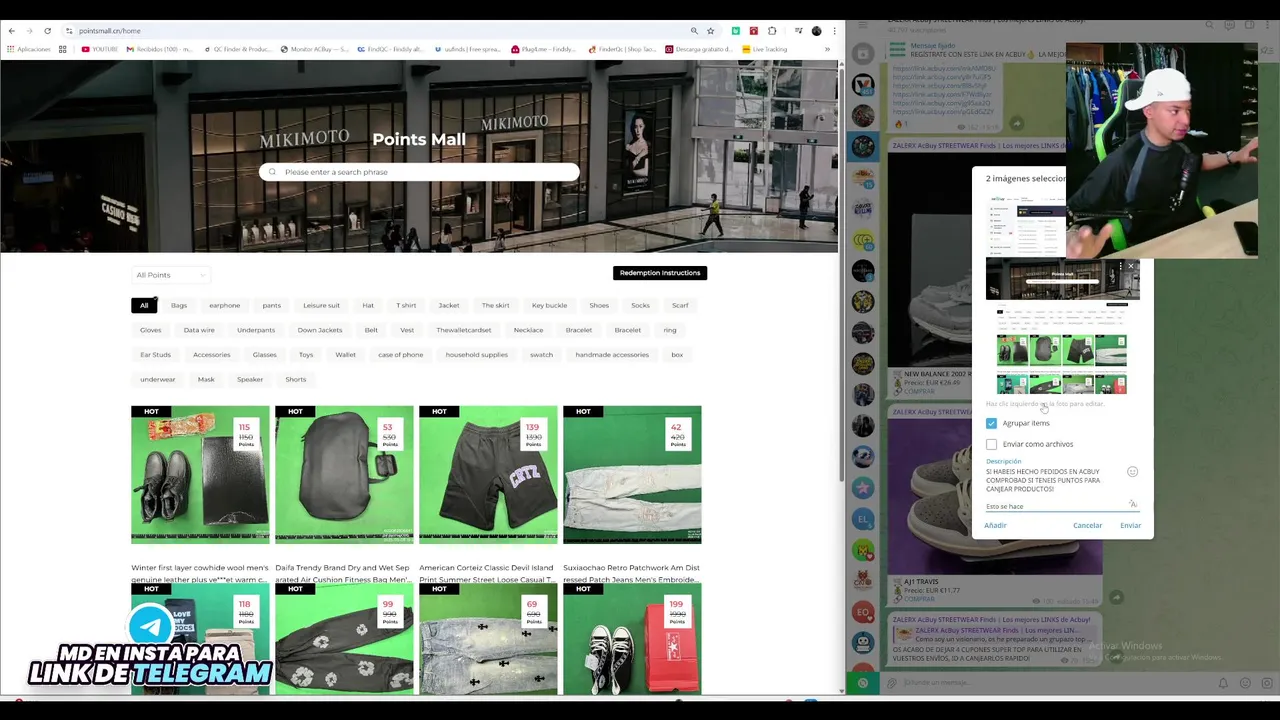The image size is (1280, 720).
Task: Open the cowhide wool boots product thumbnail
Action: point(200,475)
